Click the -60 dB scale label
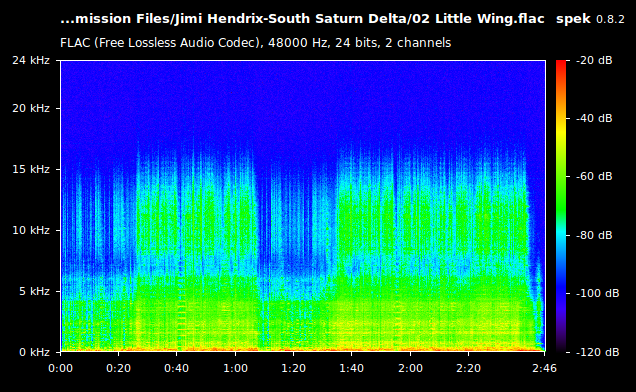 pyautogui.click(x=594, y=177)
